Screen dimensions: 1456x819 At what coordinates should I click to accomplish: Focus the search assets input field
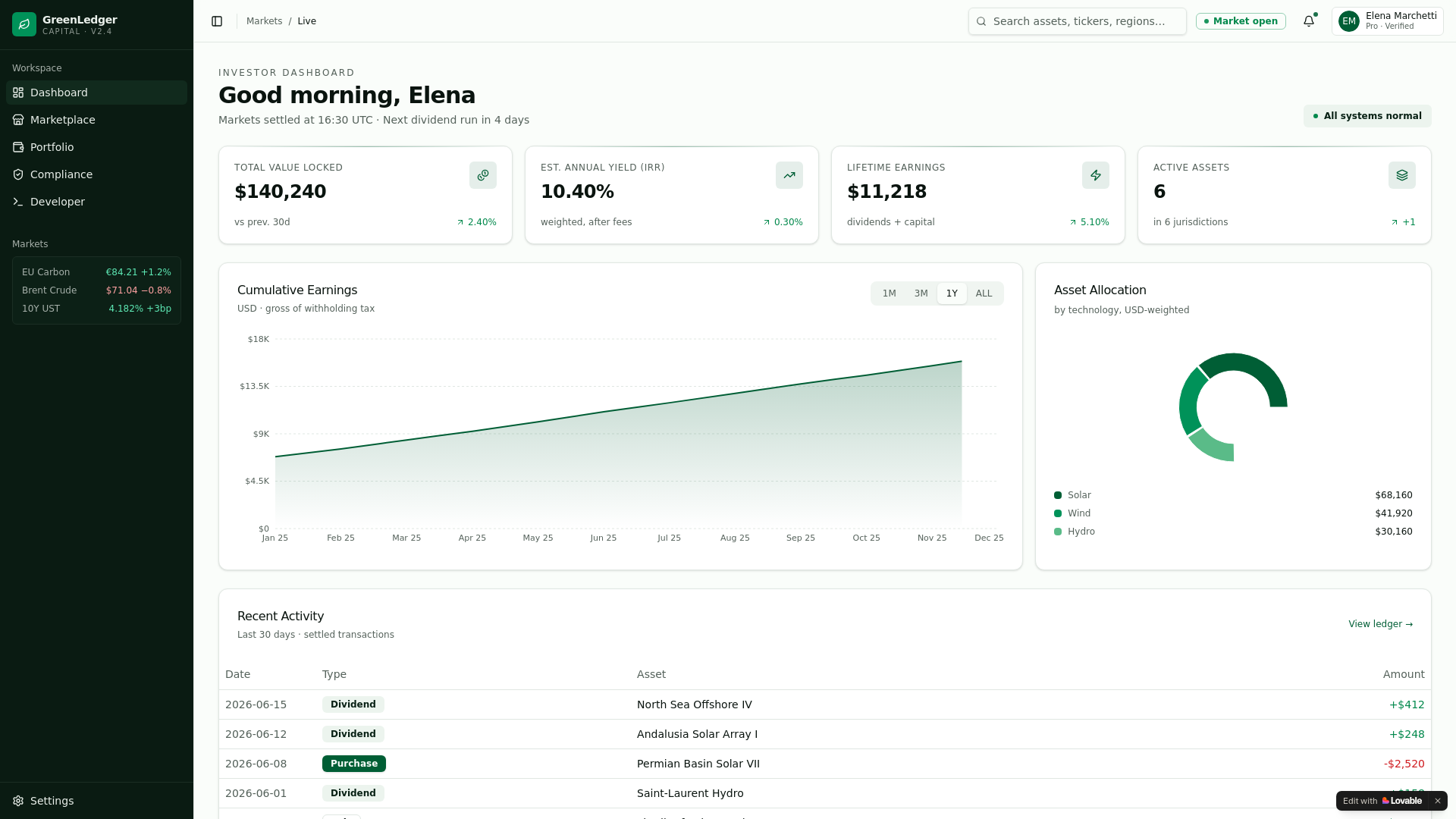(x=1077, y=21)
